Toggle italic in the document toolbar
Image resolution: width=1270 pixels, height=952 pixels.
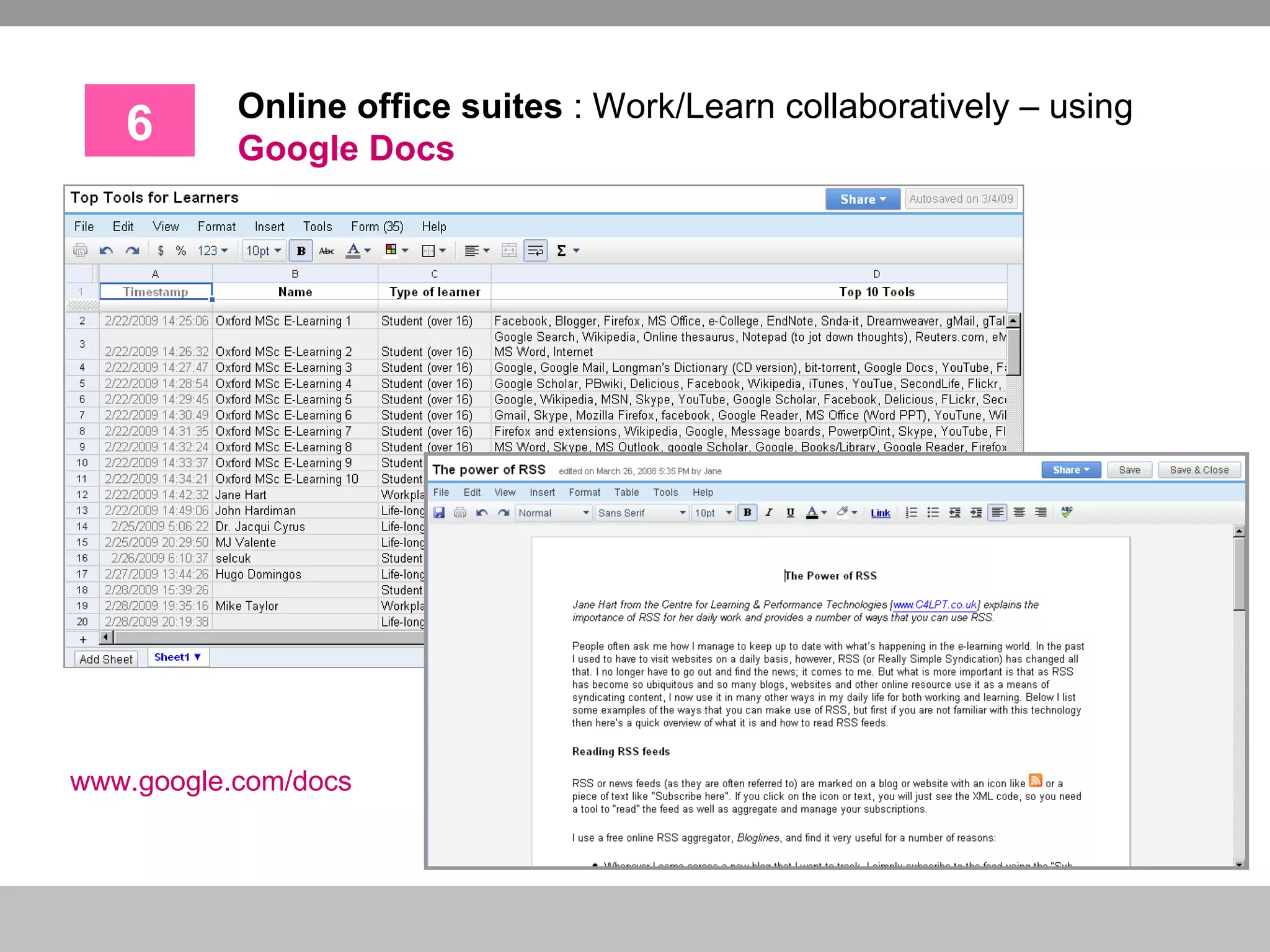(x=769, y=513)
